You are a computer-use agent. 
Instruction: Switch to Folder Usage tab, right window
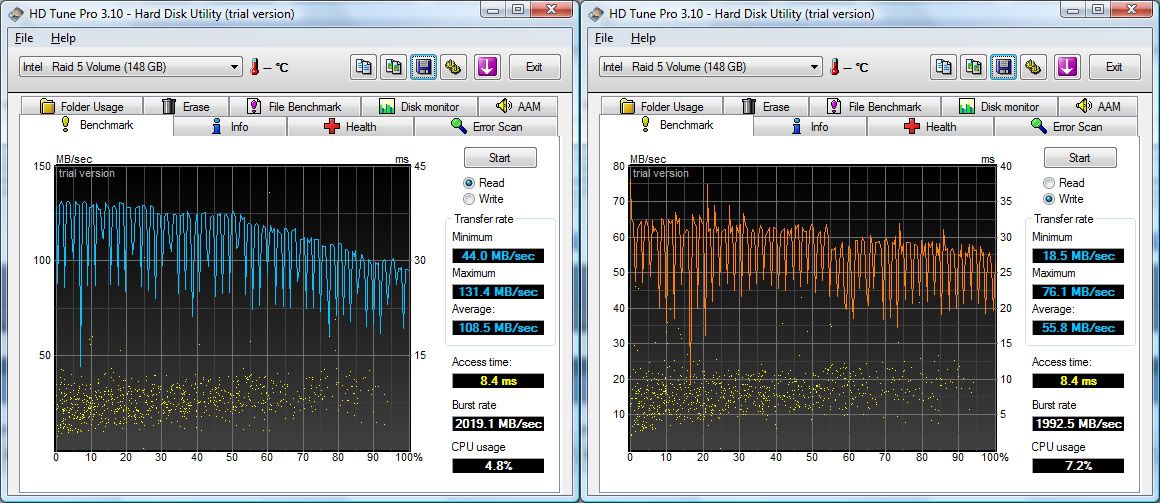[663, 107]
